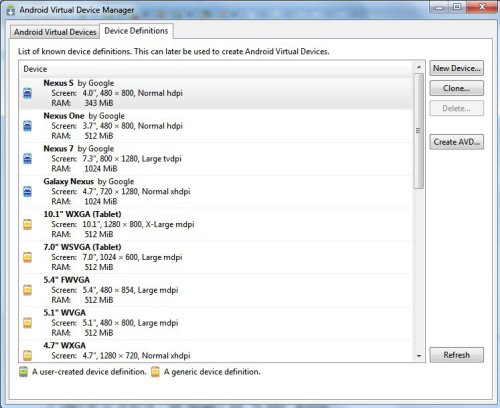Click the 5.4", 480 × 854 screen spec
This screenshot has height=408, width=500.
coord(108,290)
